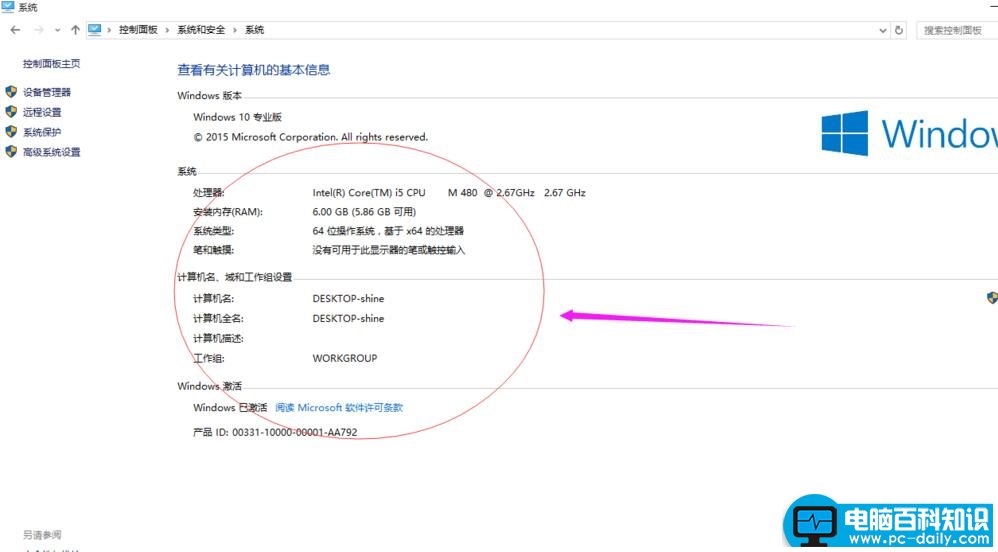Click the shield icon beside 系统保护
The width and height of the screenshot is (998, 552).
(11, 132)
